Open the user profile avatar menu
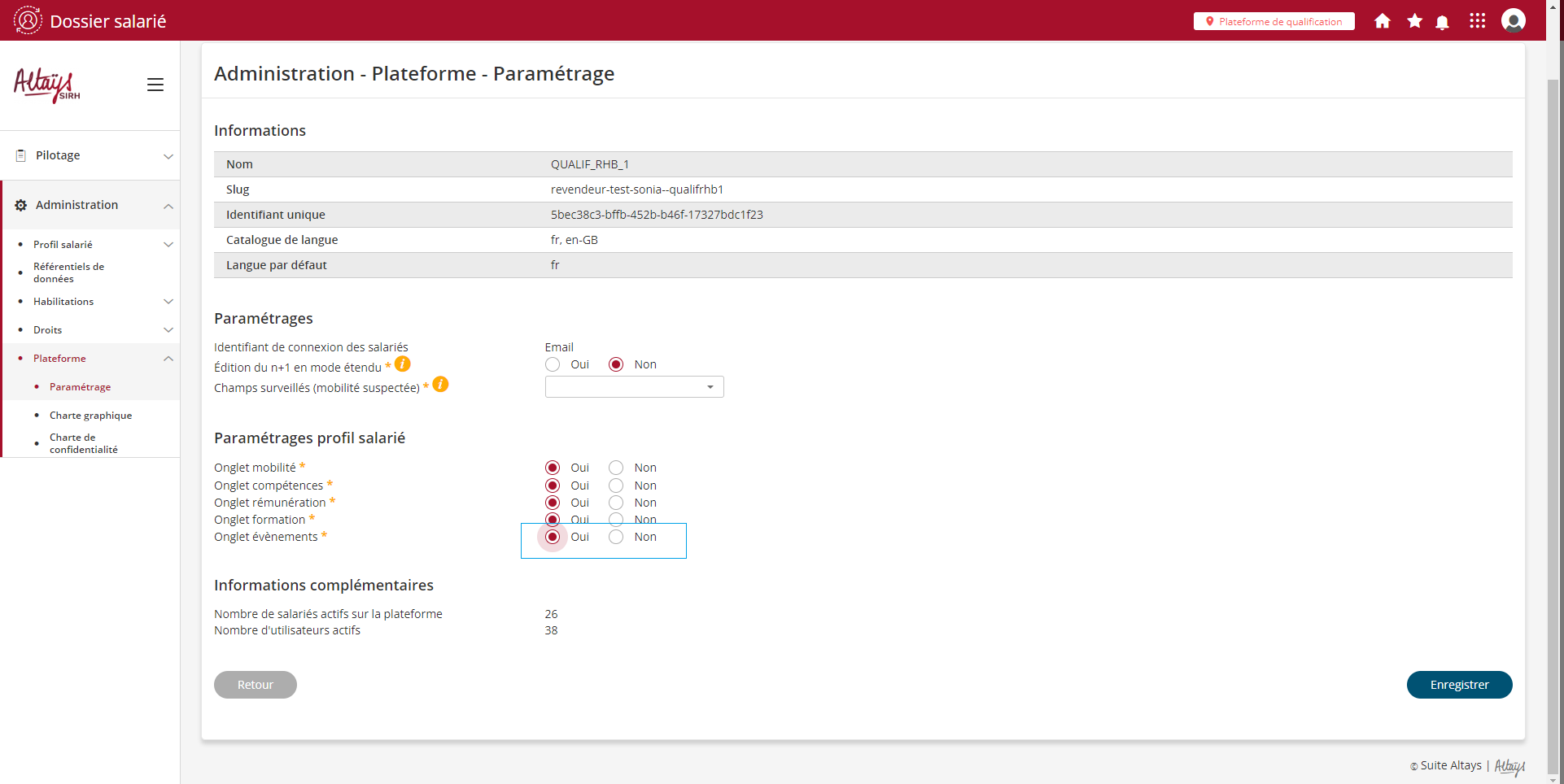1564x784 pixels. (1513, 21)
